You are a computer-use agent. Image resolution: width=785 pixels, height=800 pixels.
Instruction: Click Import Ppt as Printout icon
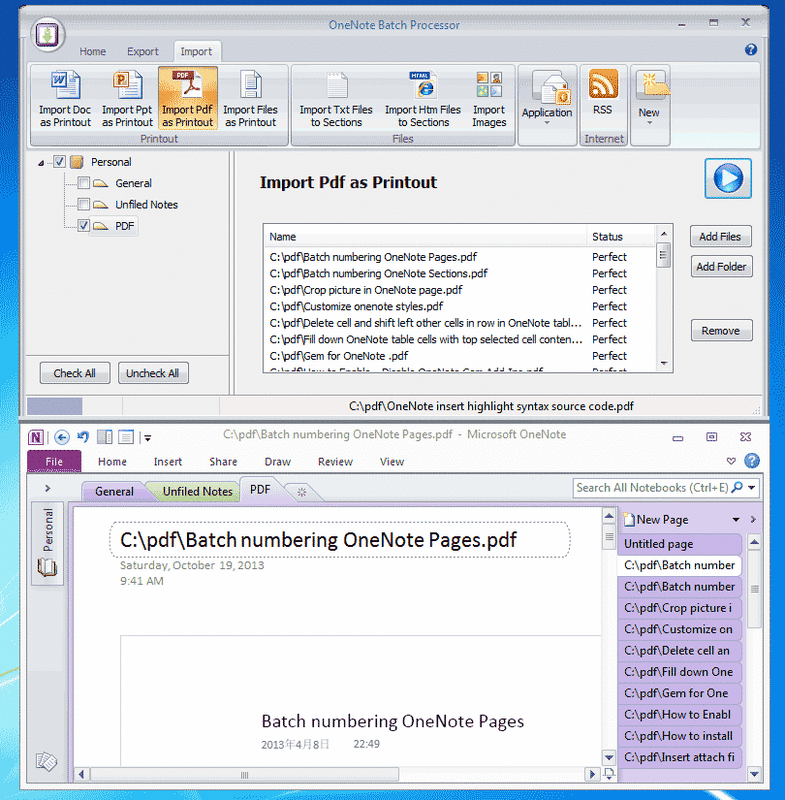[127, 99]
